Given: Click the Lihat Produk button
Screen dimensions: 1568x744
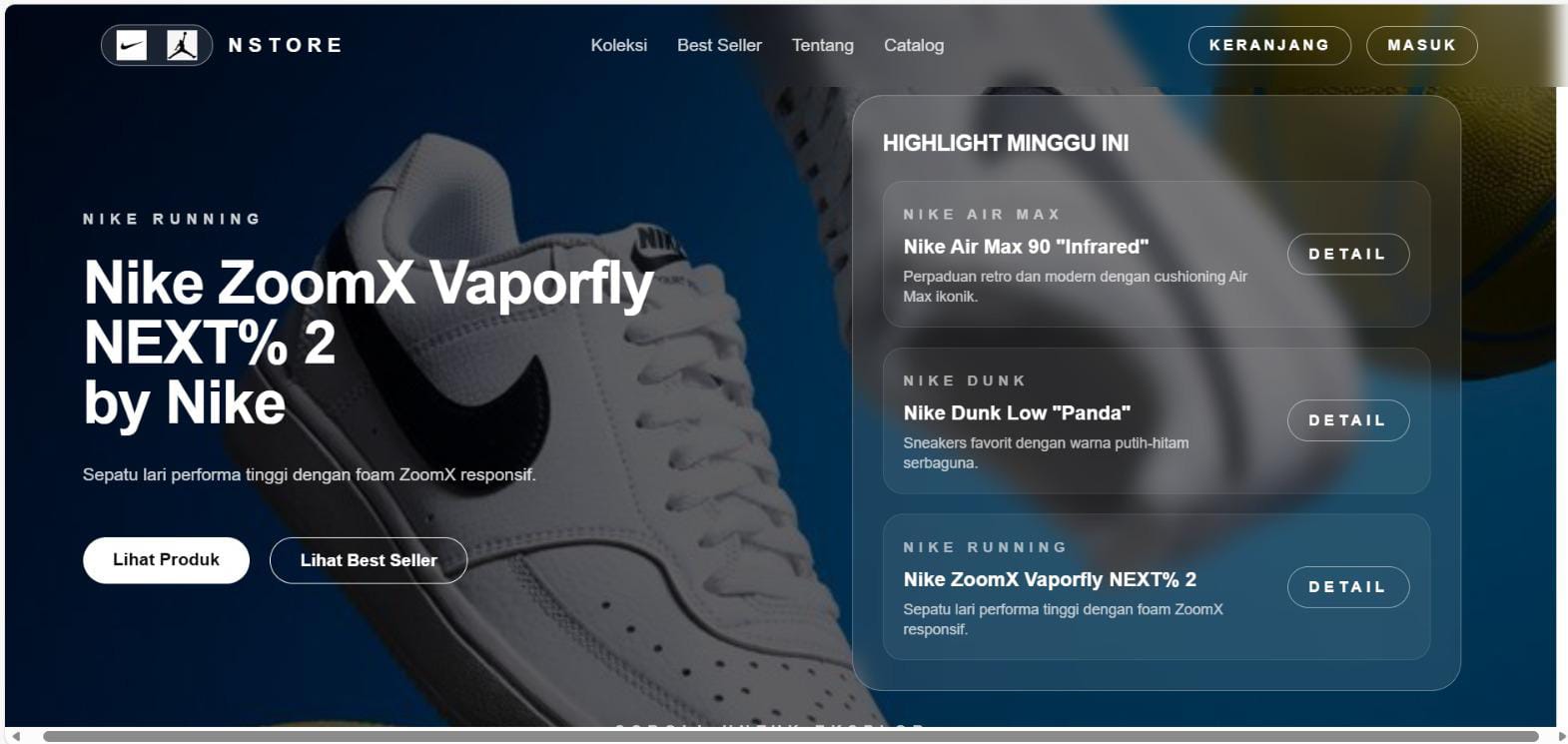Looking at the screenshot, I should [166, 560].
